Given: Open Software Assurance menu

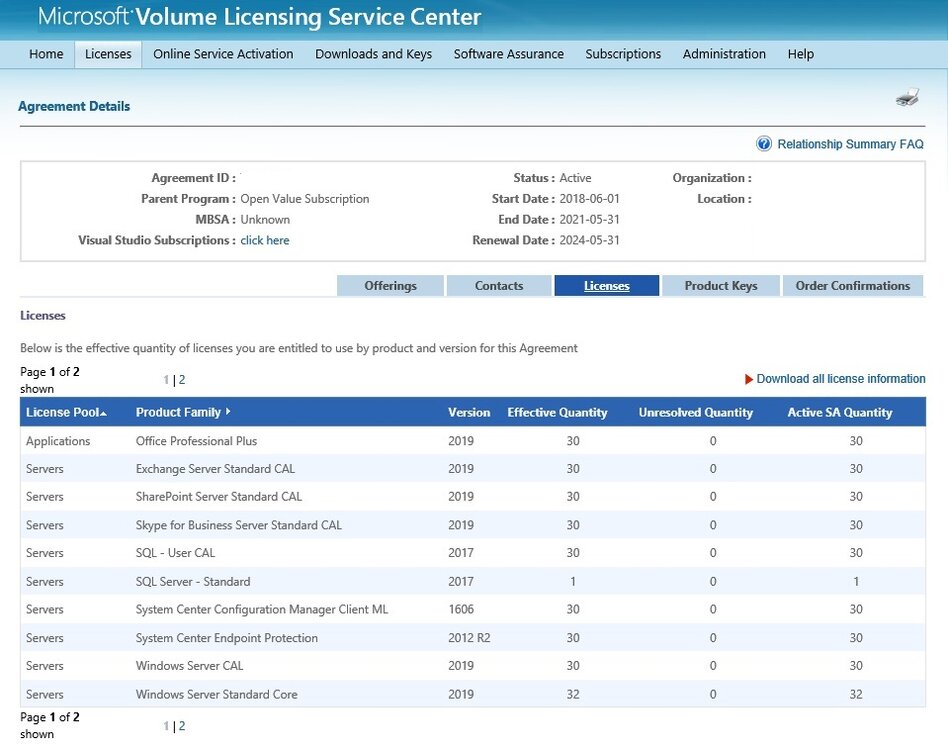Looking at the screenshot, I should pos(508,54).
